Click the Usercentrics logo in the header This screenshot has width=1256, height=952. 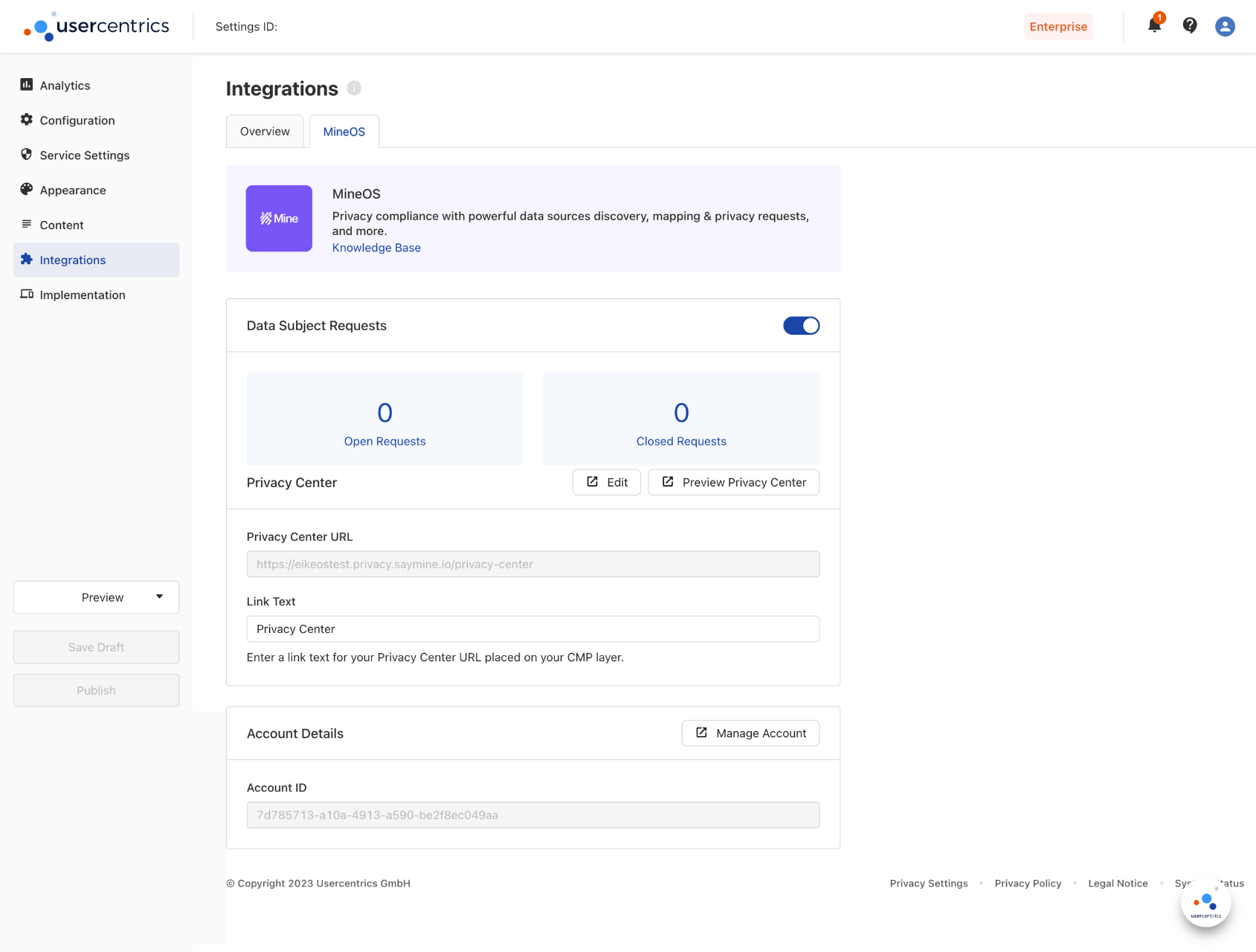pyautogui.click(x=97, y=27)
